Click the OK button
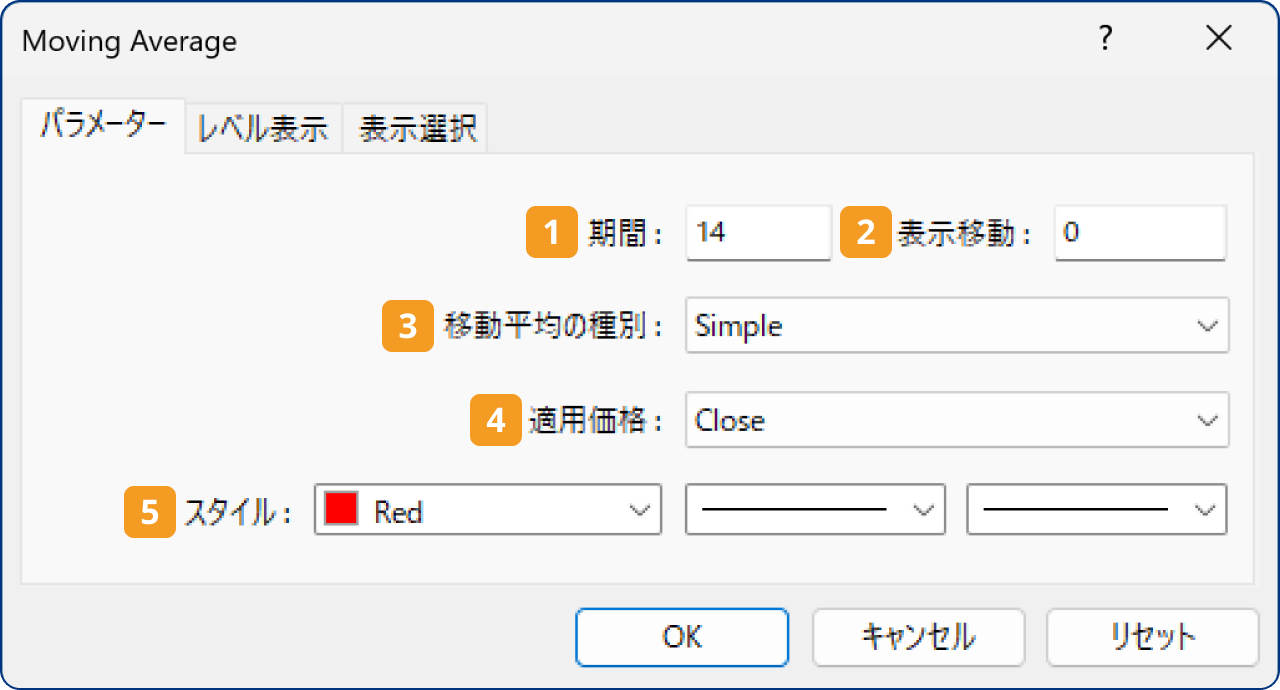Image resolution: width=1280 pixels, height=690 pixels. [681, 637]
